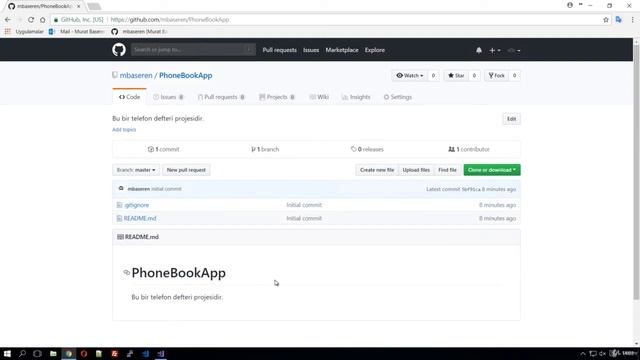Screen dimensions: 640x360
Task: Fork the PhoneBookApp repository
Action: pyautogui.click(x=496, y=76)
